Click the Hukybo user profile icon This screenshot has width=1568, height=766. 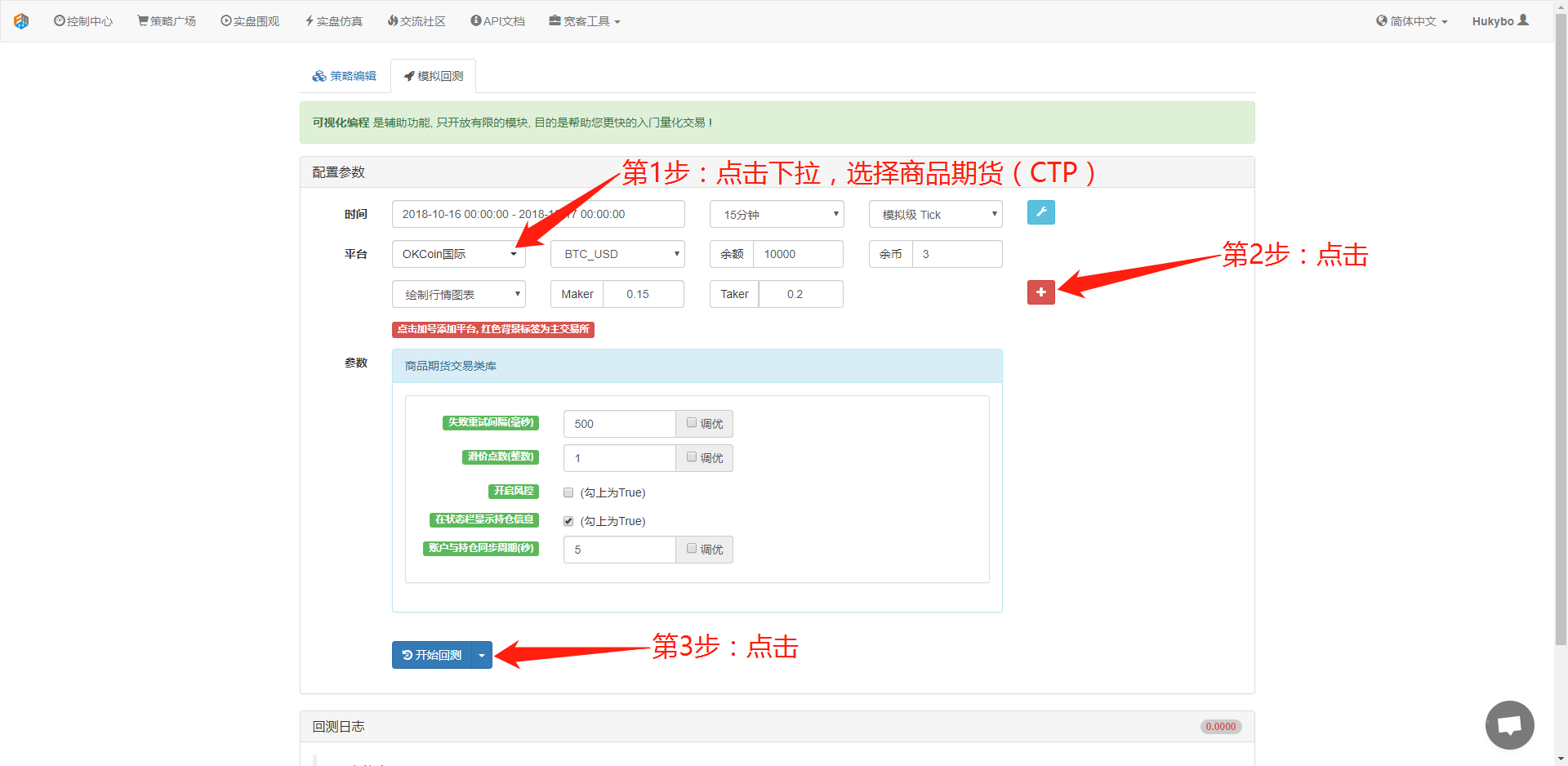pyautogui.click(x=1523, y=20)
